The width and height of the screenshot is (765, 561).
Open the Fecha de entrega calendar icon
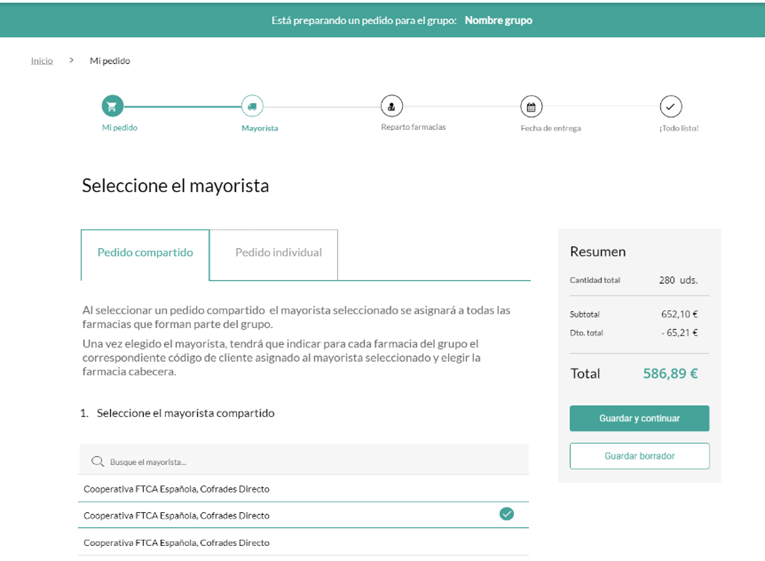coord(531,107)
